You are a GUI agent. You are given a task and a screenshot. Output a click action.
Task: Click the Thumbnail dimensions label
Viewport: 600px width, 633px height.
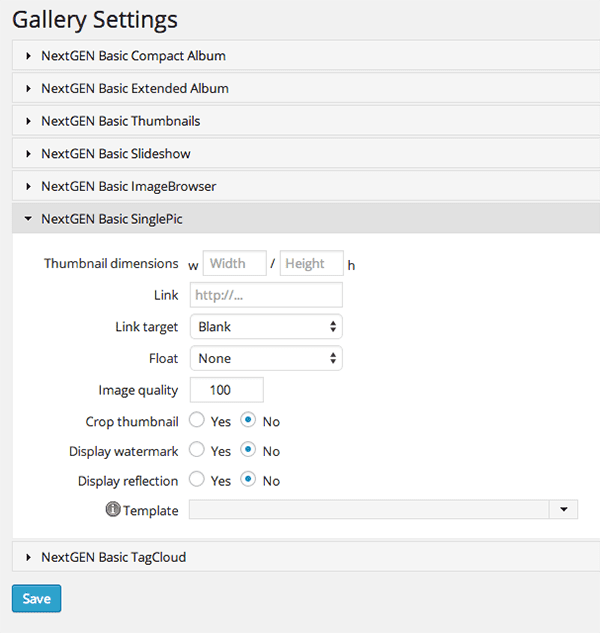tap(111, 263)
